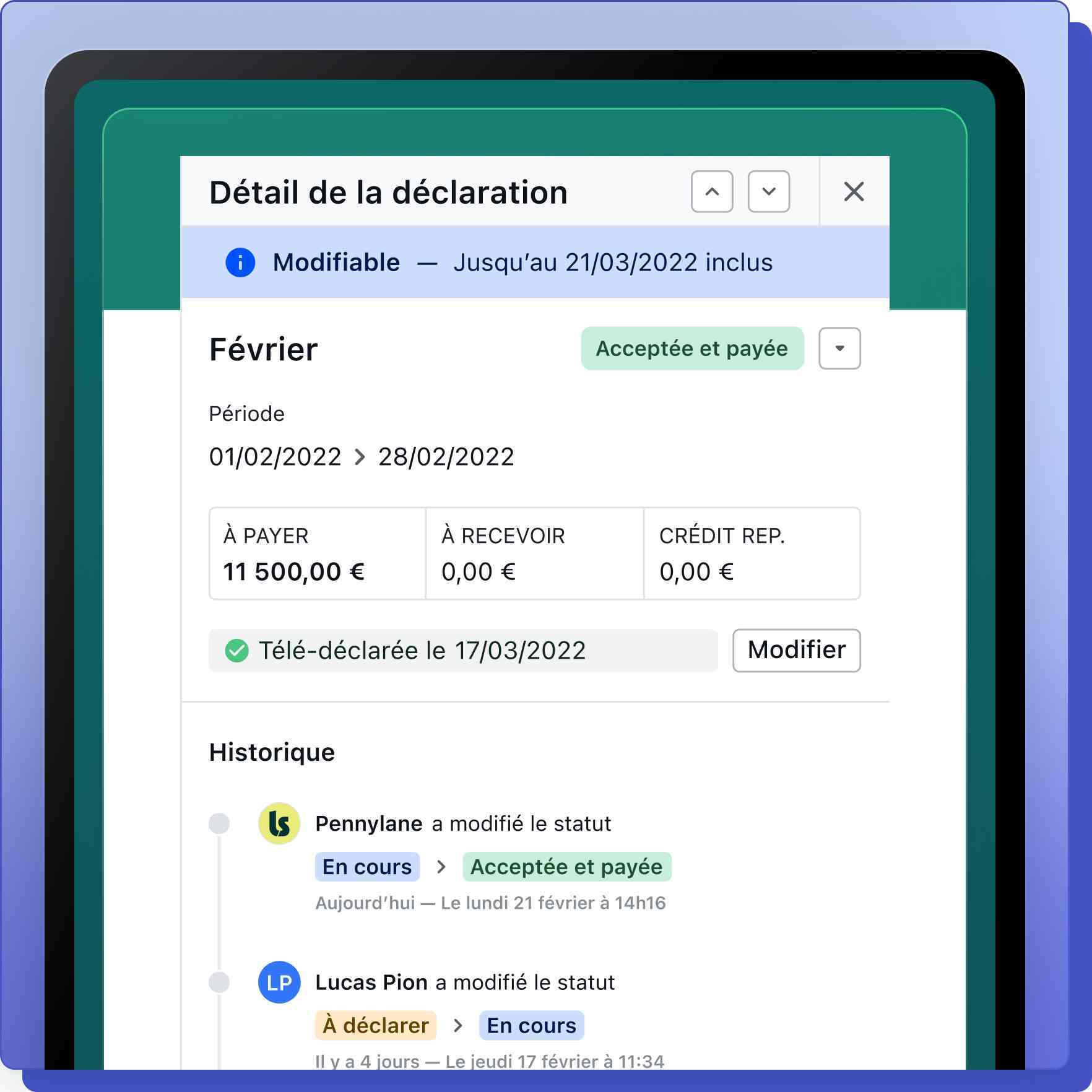Viewport: 1092px width, 1092px height.
Task: Select the CRÉDIT REP. 0,00 € cell
Action: pyautogui.click(x=752, y=553)
